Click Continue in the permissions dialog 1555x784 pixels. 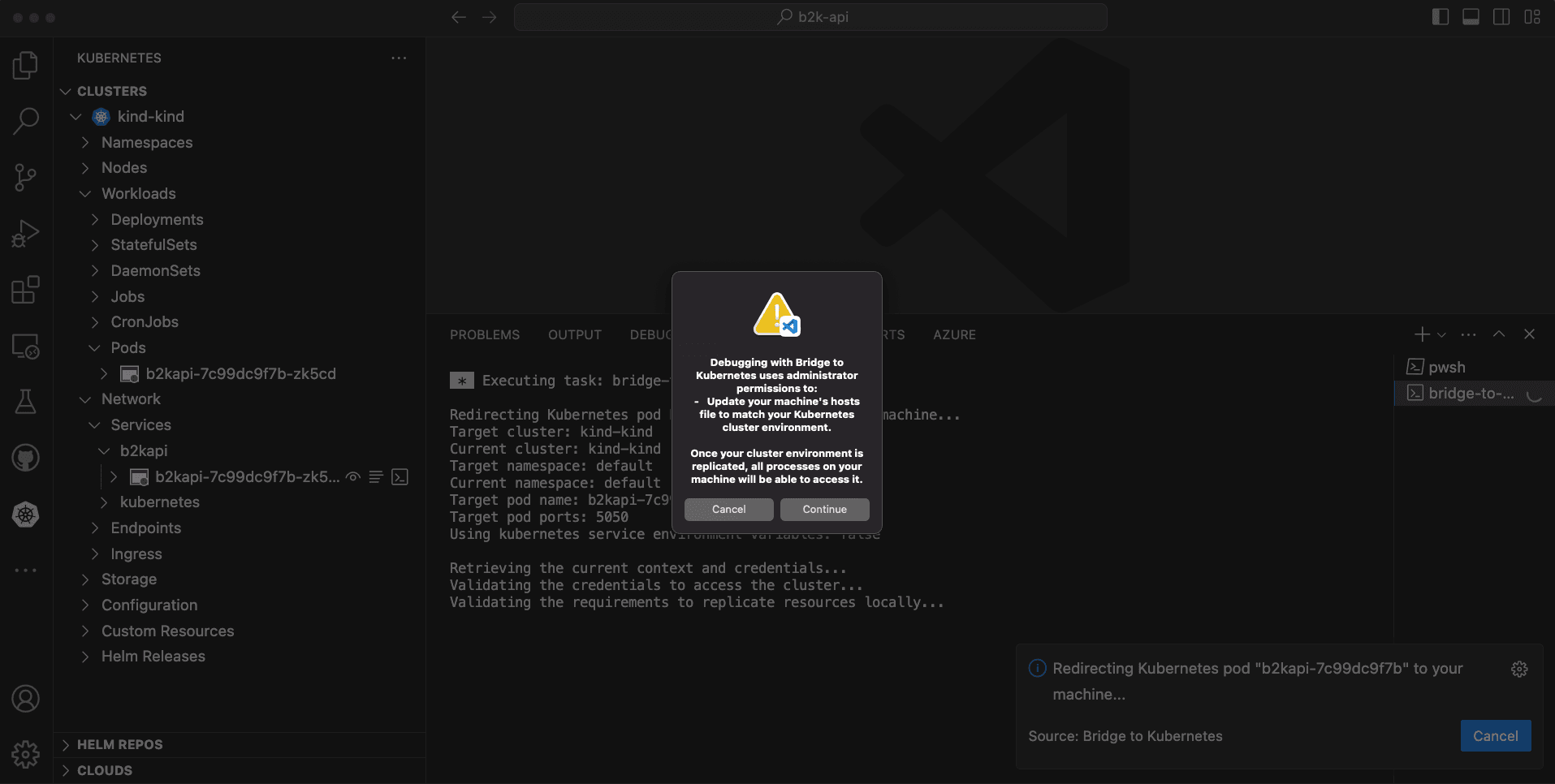(x=824, y=509)
